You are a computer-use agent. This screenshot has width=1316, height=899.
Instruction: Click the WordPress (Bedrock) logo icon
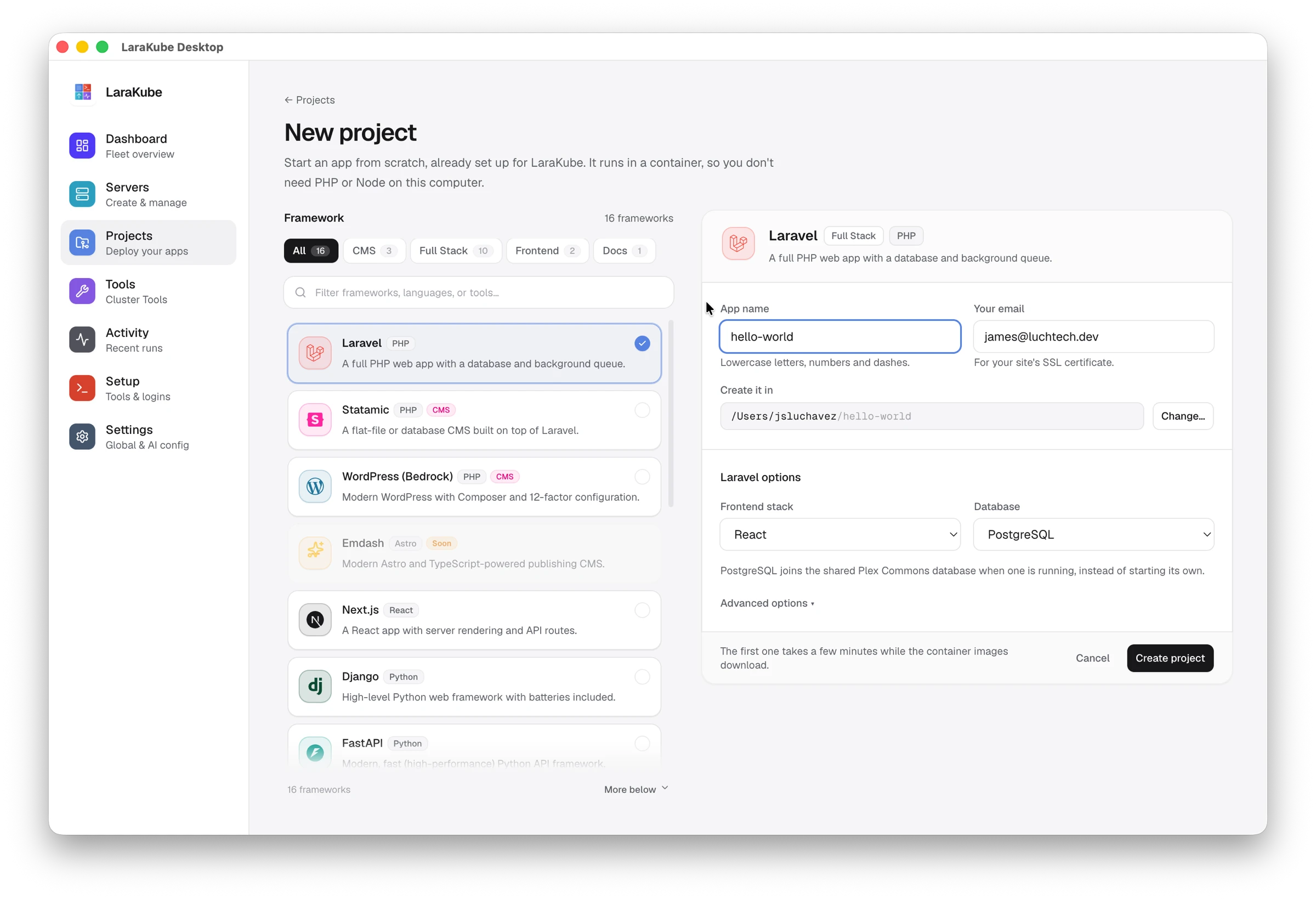pos(315,487)
